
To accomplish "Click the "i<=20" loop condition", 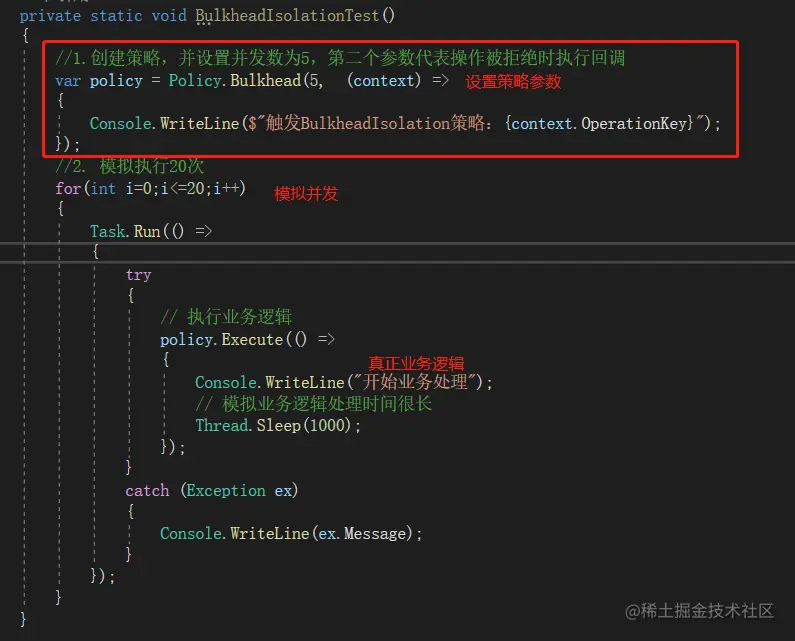I will click(183, 189).
